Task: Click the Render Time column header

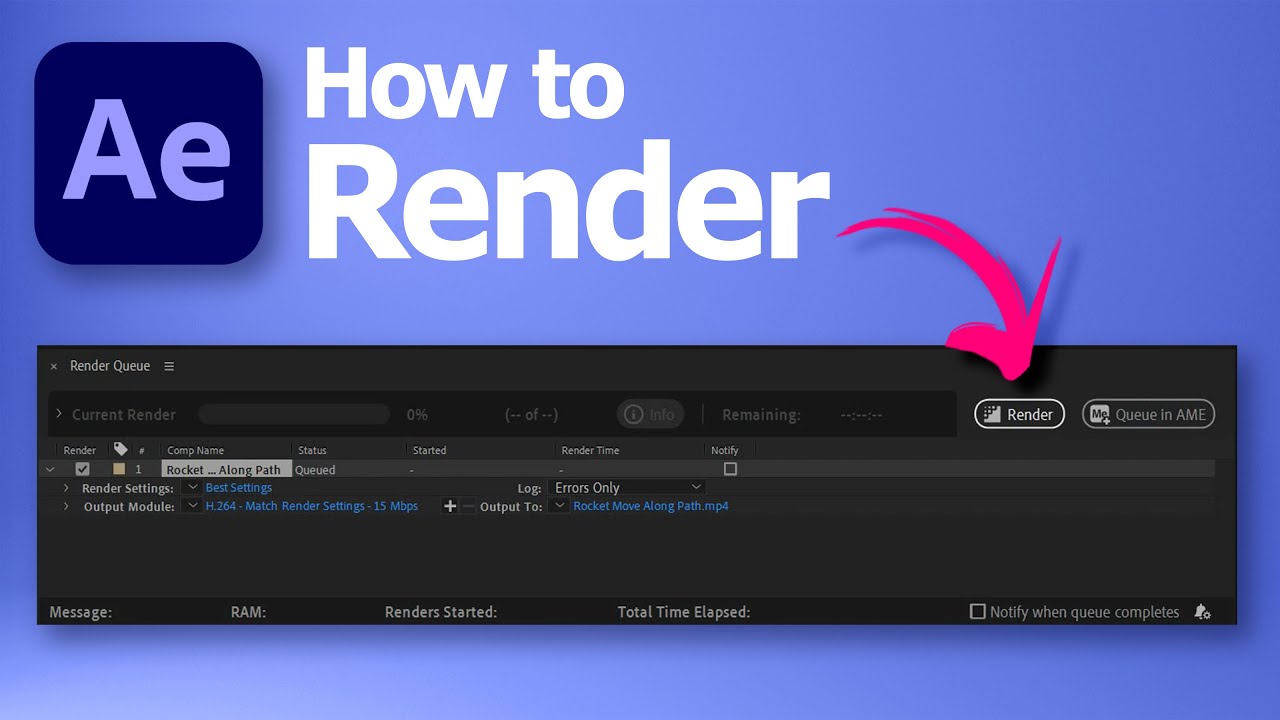Action: (590, 450)
